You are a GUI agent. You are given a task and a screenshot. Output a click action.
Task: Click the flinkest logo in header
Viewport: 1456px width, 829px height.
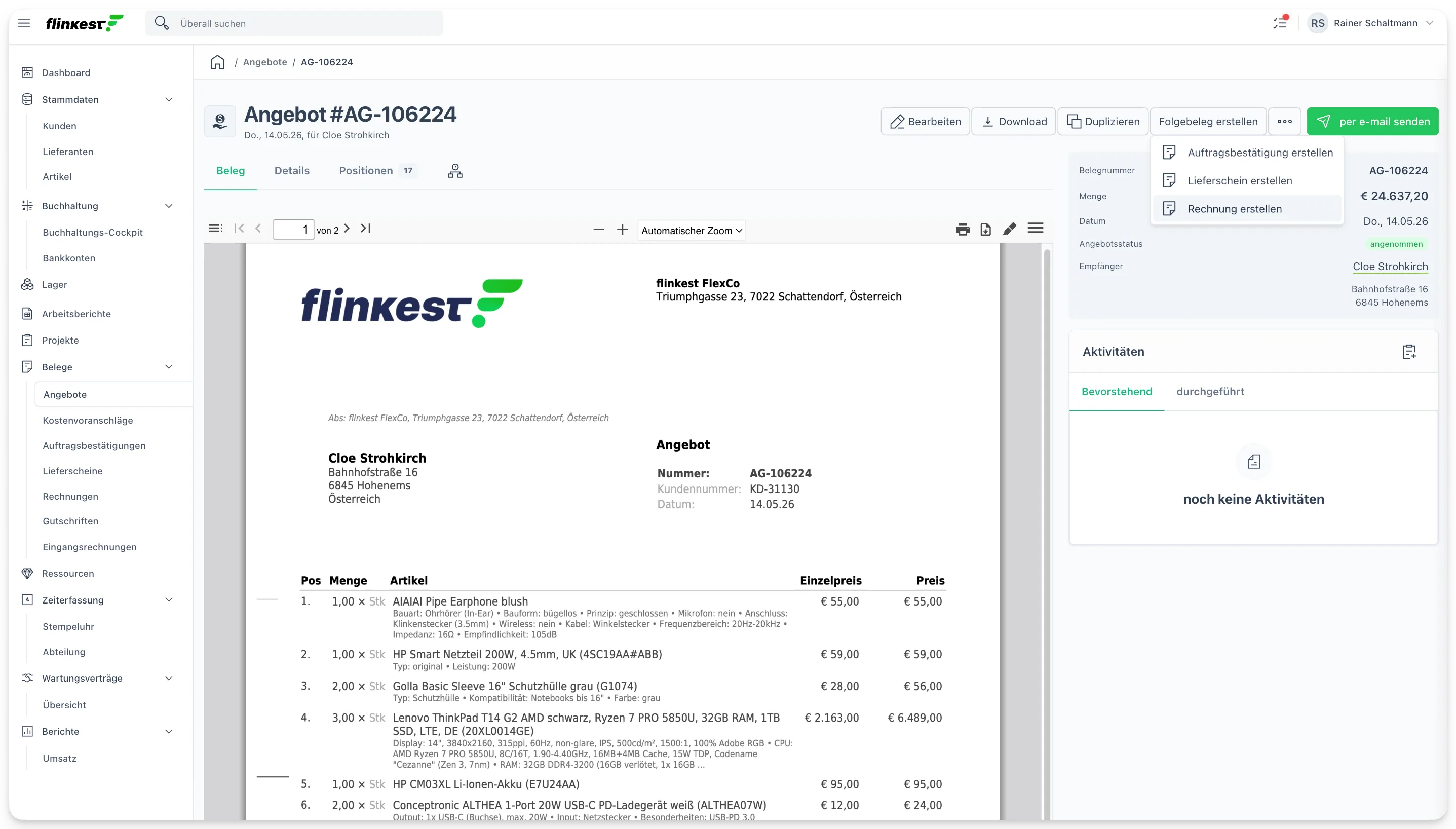pyautogui.click(x=84, y=23)
